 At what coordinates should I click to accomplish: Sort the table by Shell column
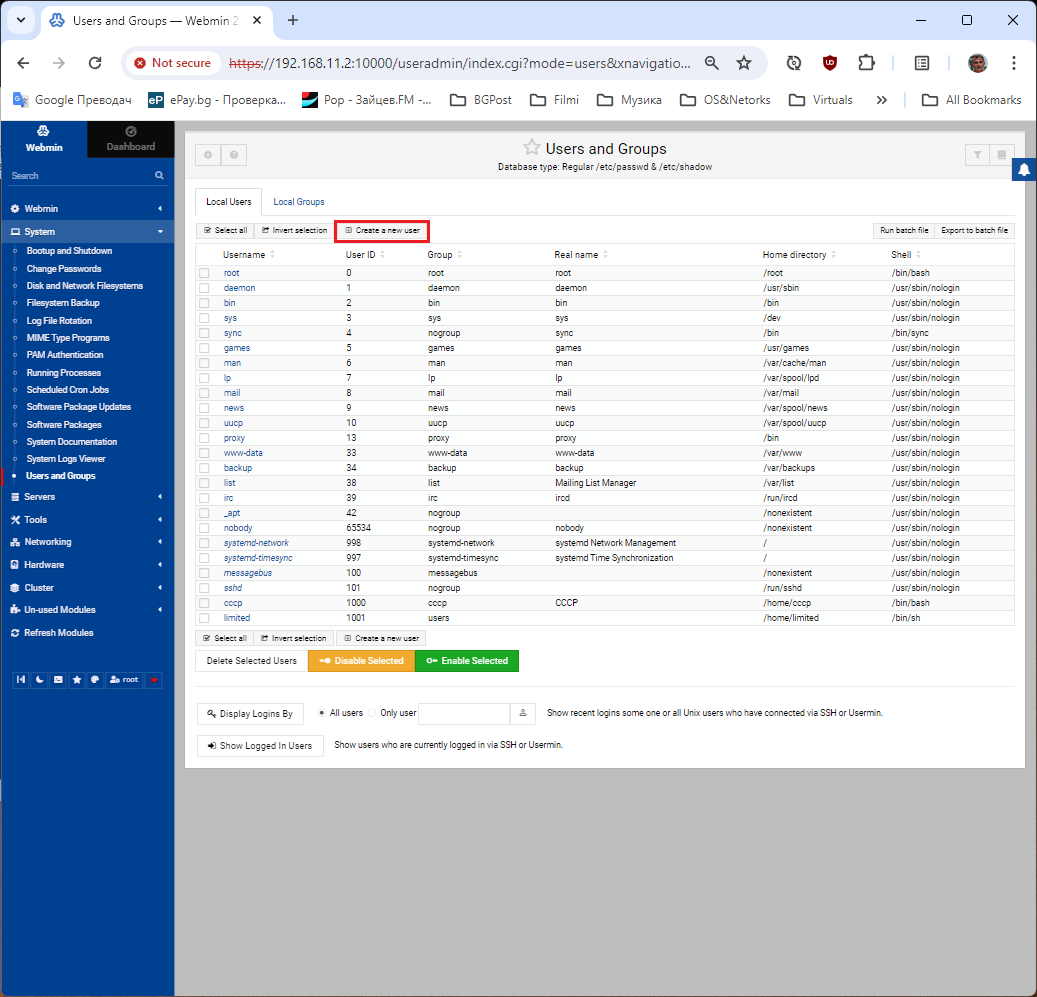click(906, 255)
